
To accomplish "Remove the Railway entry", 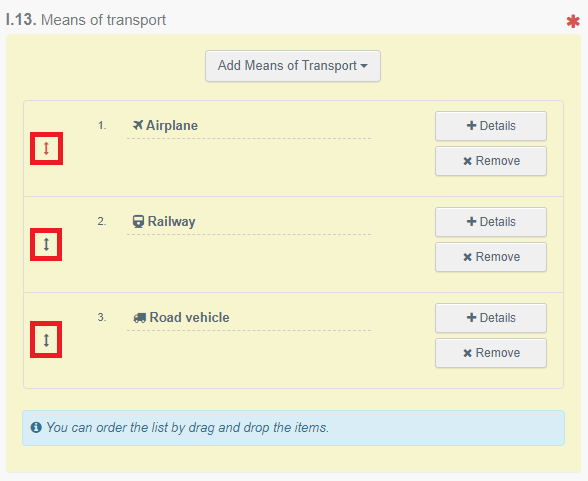I will (491, 257).
